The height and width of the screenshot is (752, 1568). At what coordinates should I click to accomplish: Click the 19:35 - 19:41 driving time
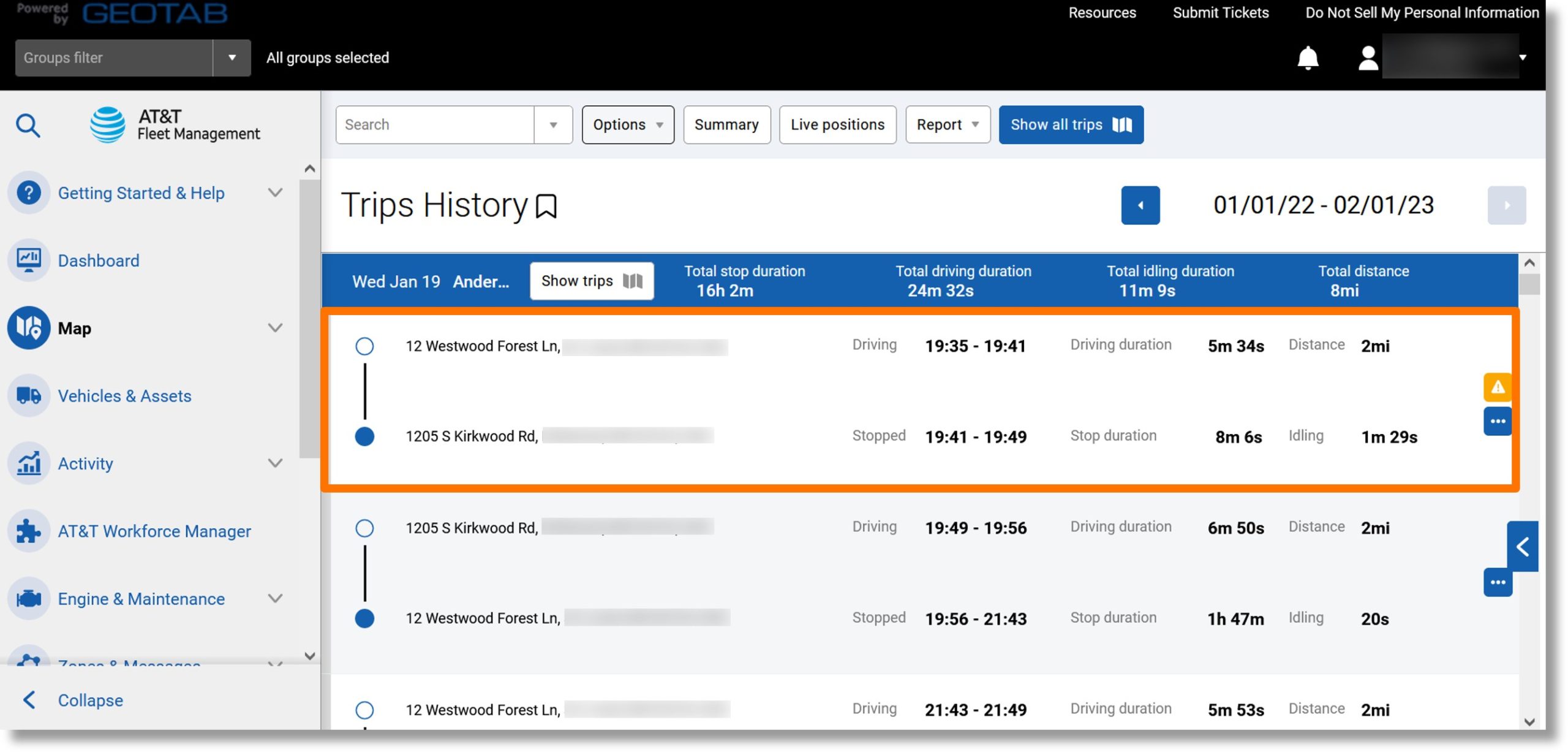pyautogui.click(x=975, y=346)
